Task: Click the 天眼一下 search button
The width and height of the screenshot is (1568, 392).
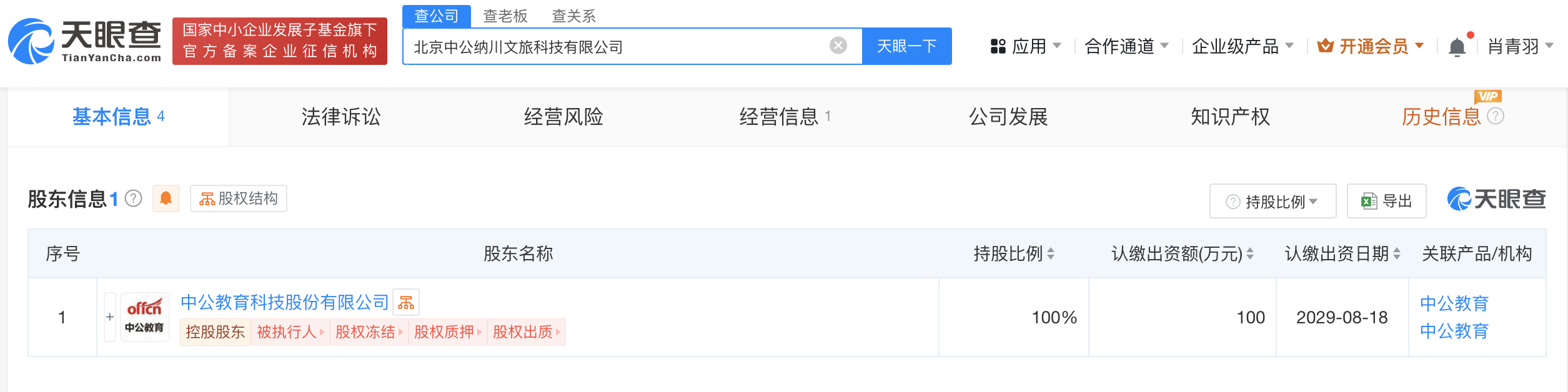Action: (906, 46)
